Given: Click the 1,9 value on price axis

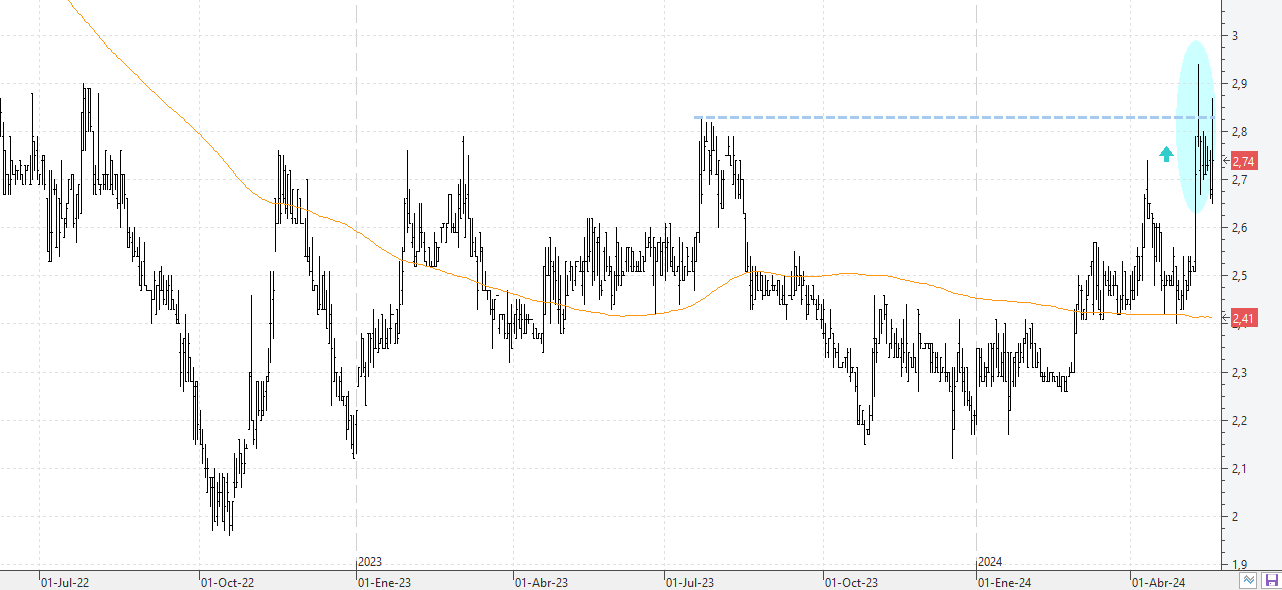Looking at the screenshot, I should click(x=1240, y=564).
